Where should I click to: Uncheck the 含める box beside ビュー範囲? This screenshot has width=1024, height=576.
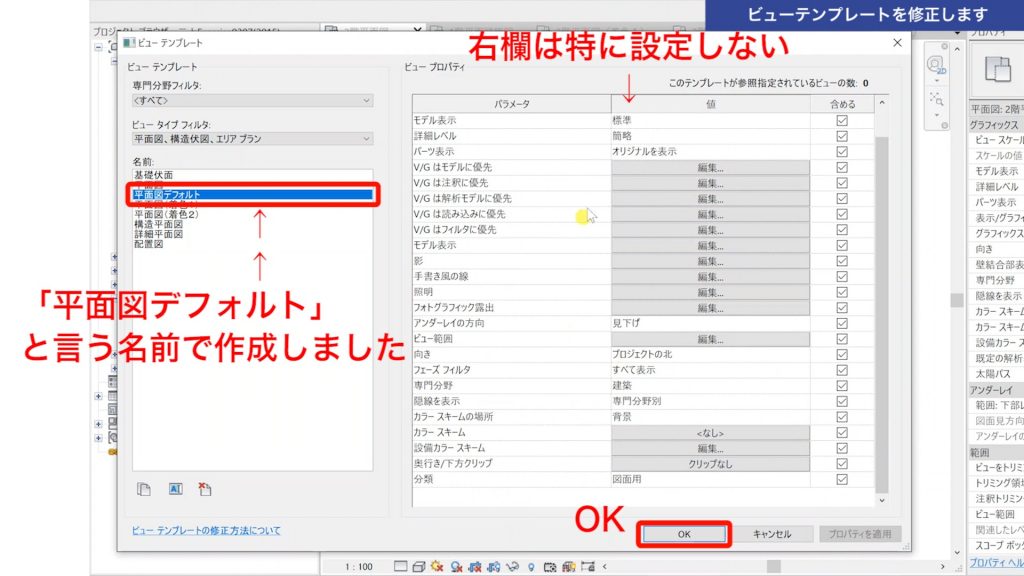pyautogui.click(x=840, y=337)
